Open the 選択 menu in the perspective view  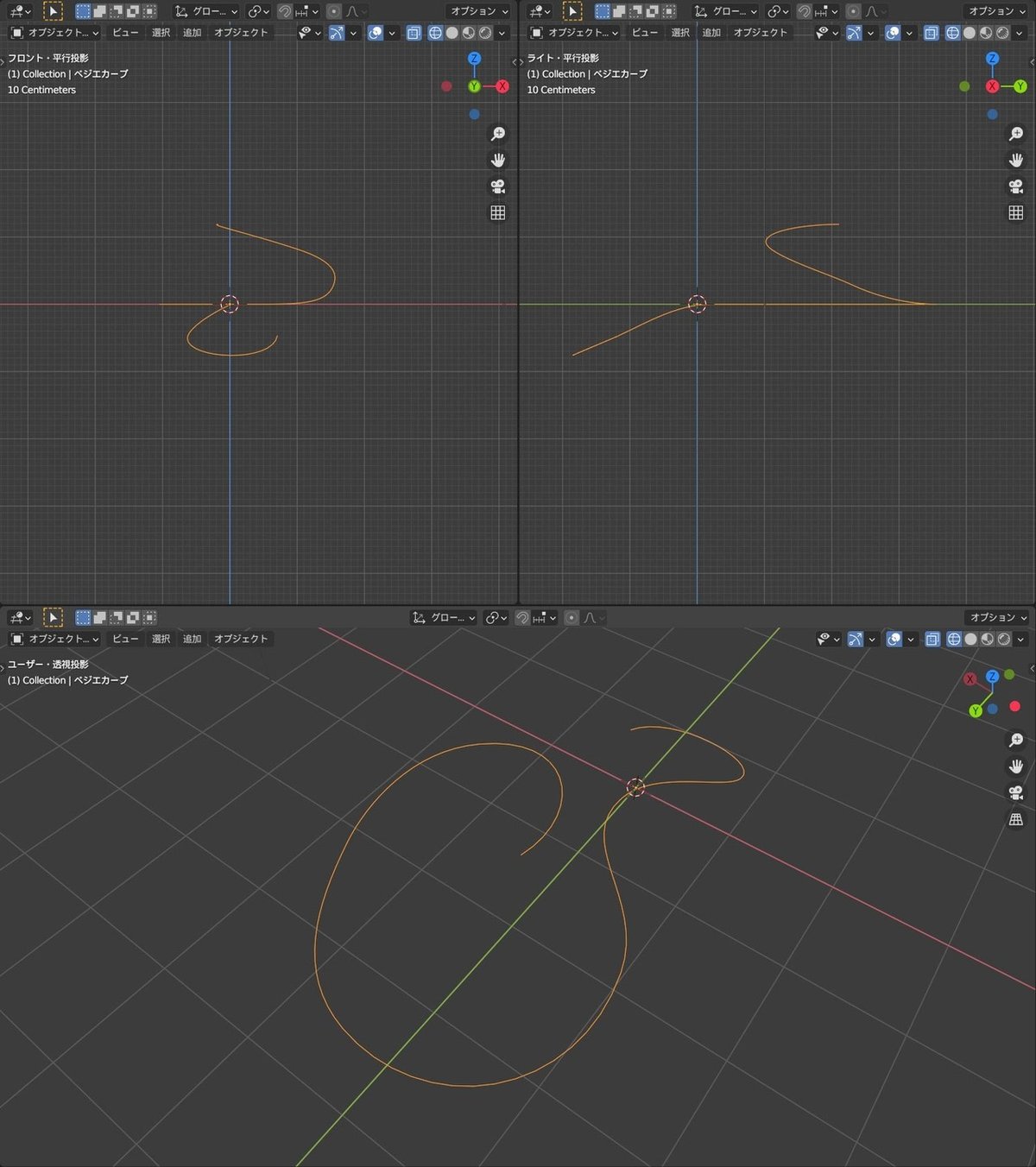click(x=161, y=639)
